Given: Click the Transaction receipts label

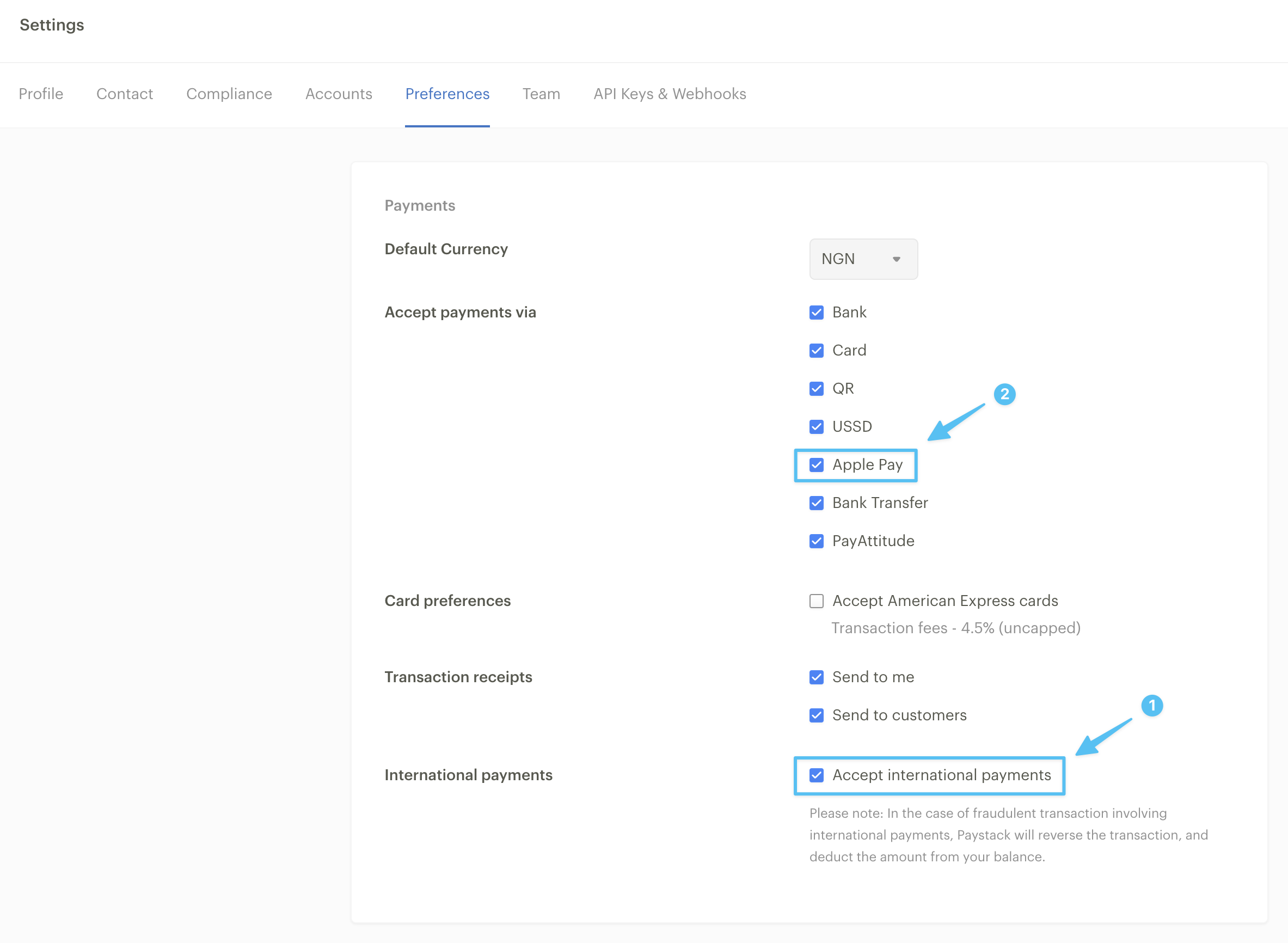Looking at the screenshot, I should click(458, 677).
